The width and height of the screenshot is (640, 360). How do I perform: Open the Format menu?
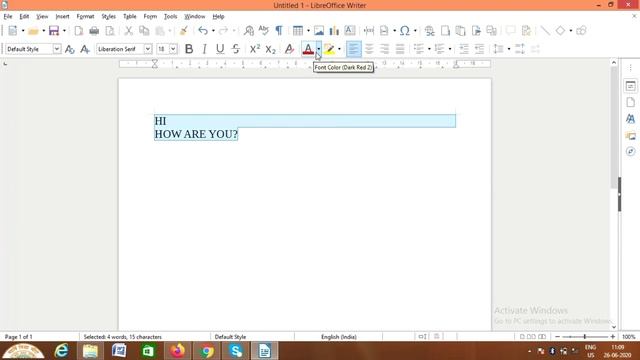[x=85, y=17]
